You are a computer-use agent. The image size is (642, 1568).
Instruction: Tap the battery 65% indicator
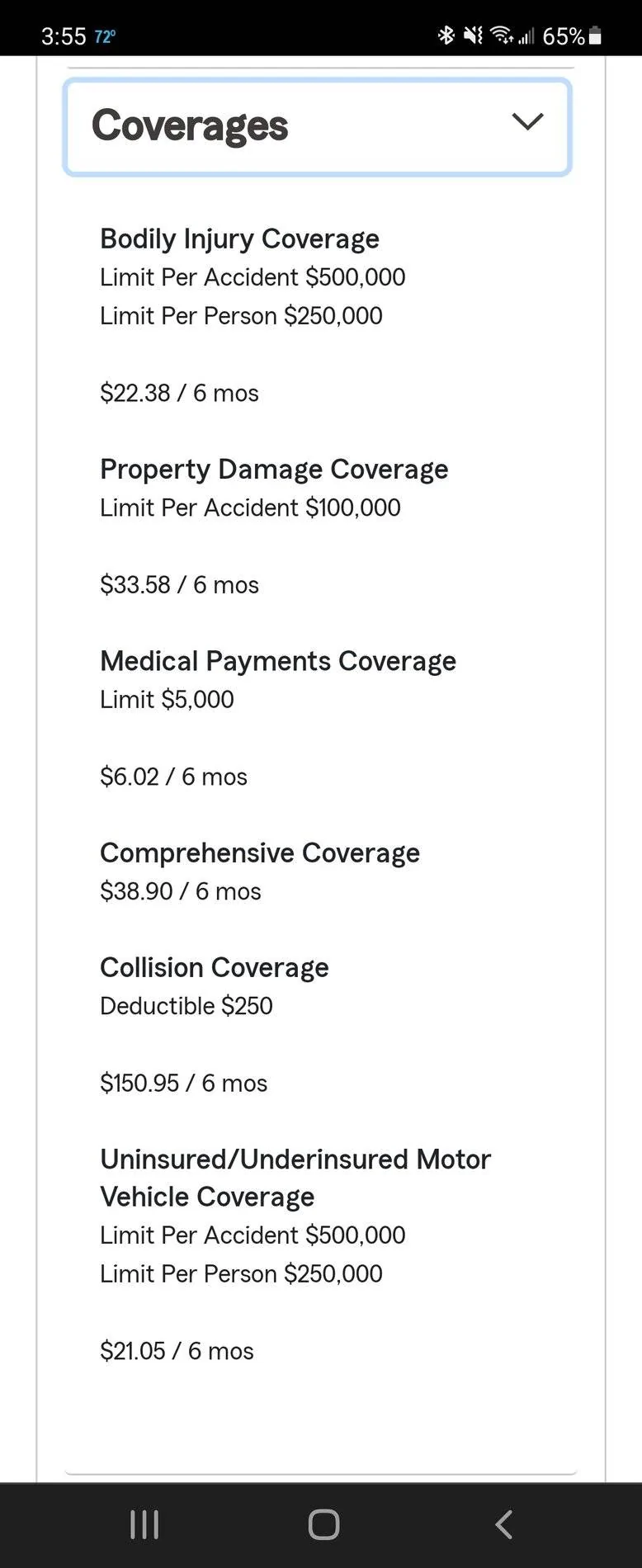[572, 36]
